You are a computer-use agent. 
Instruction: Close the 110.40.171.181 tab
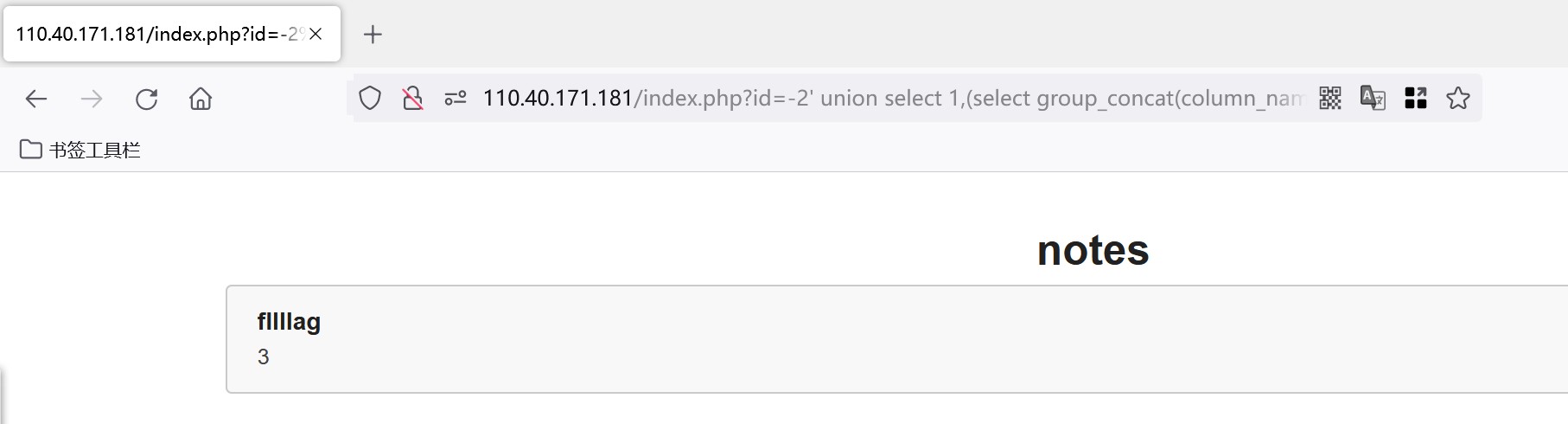click(316, 34)
